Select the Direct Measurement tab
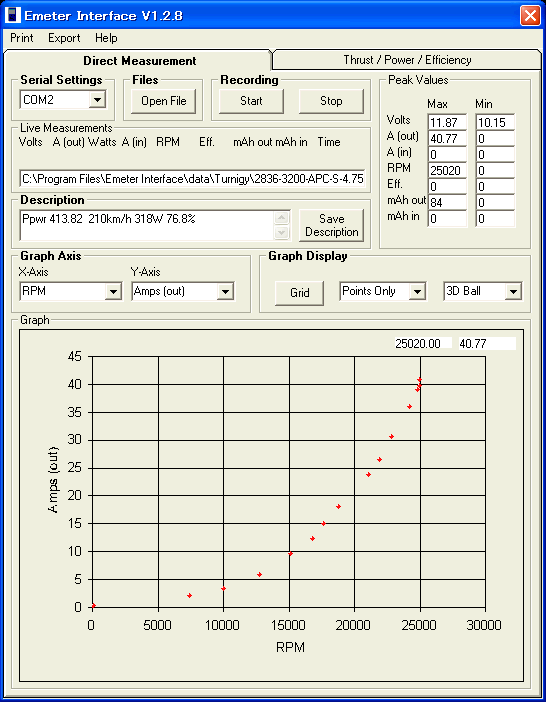 tap(139, 60)
